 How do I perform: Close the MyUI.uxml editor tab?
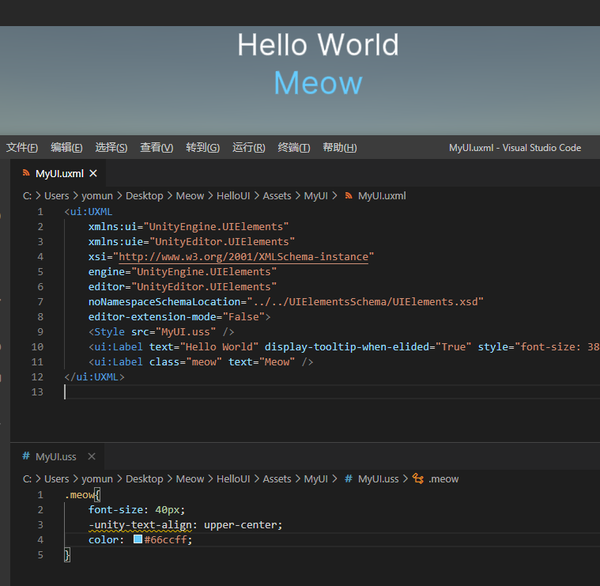93,174
